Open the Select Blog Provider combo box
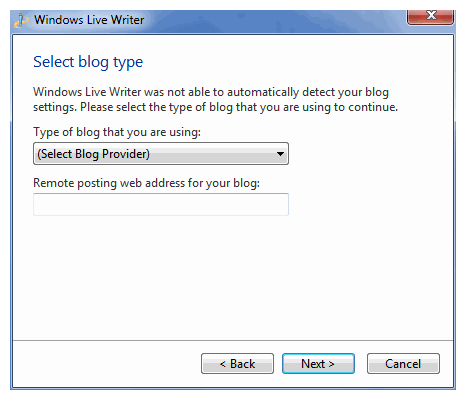 point(161,154)
